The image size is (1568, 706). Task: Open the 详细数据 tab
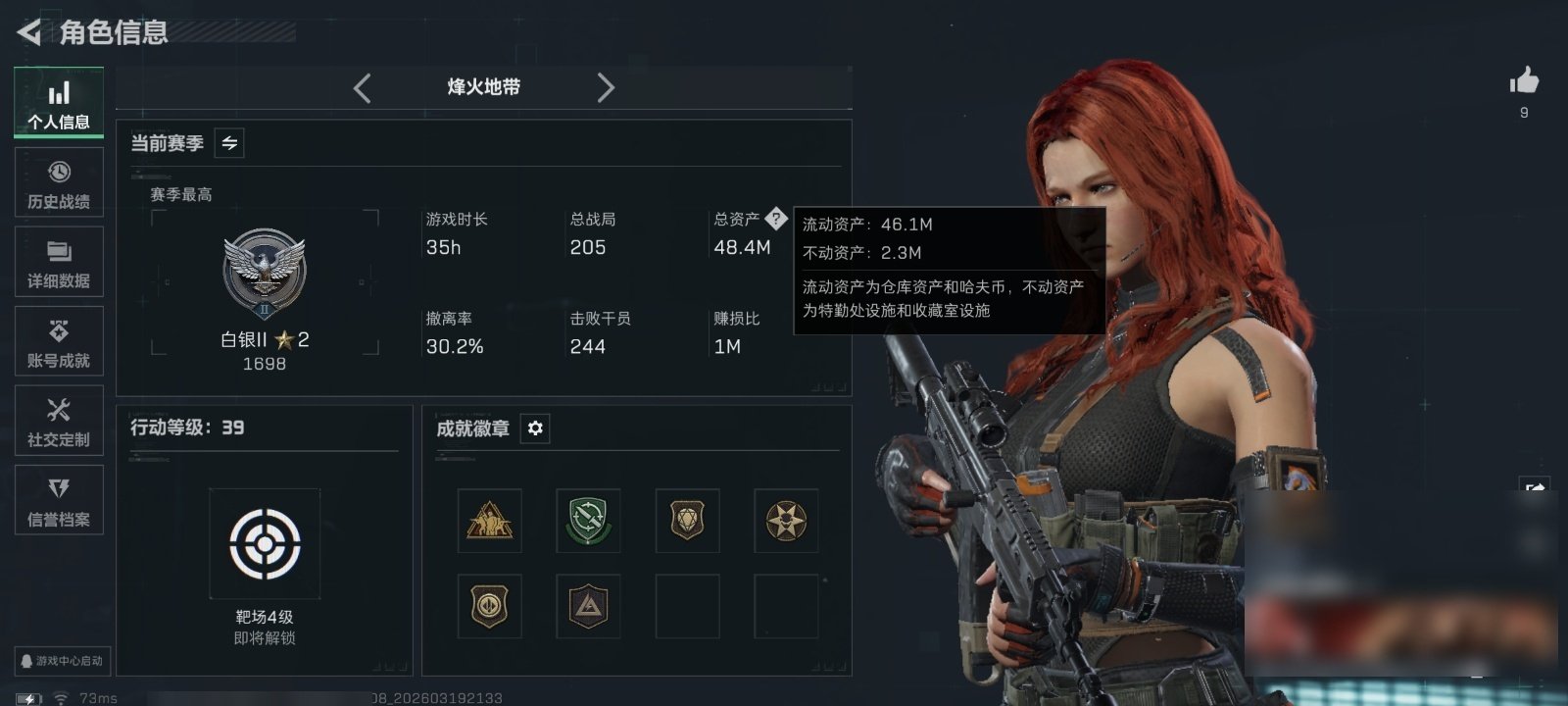(x=59, y=263)
